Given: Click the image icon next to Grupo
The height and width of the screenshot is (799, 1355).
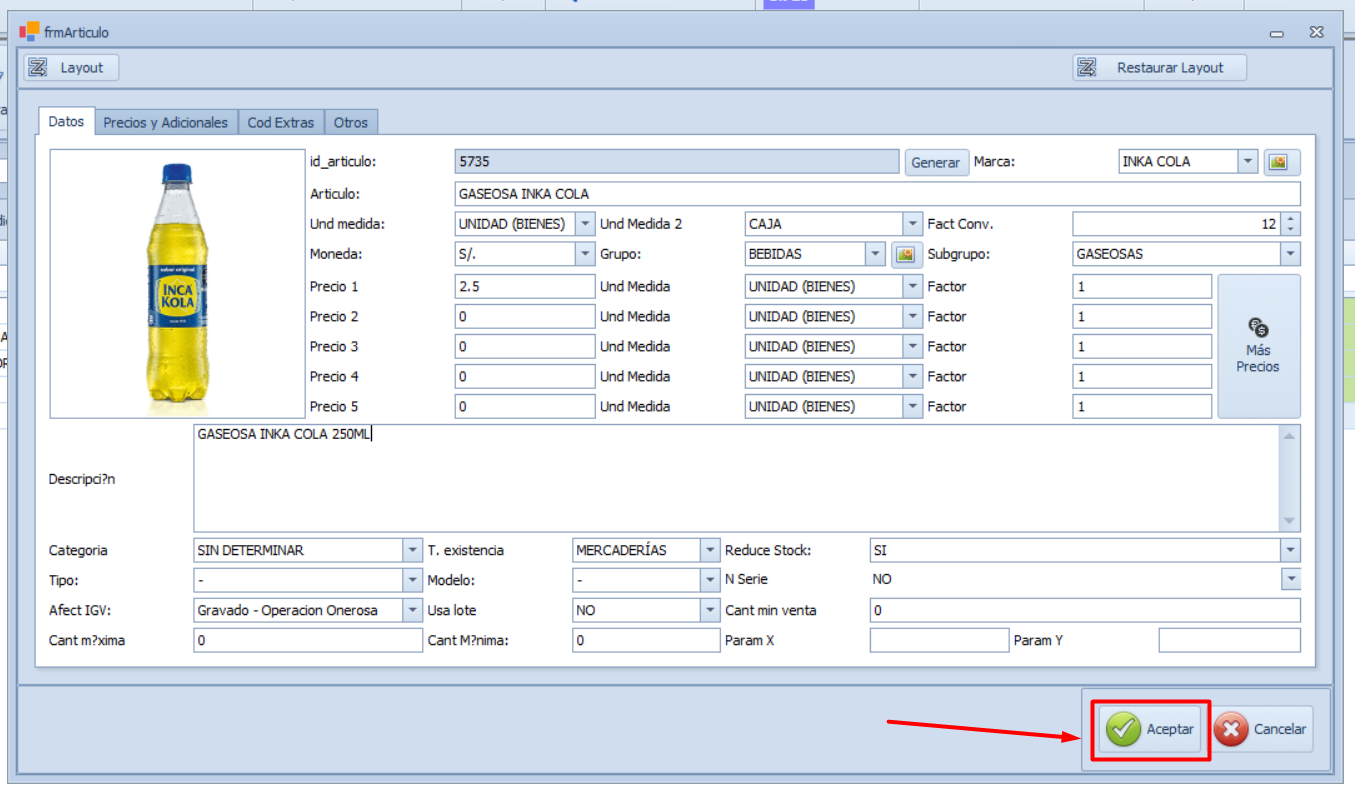Looking at the screenshot, I should click(x=905, y=254).
